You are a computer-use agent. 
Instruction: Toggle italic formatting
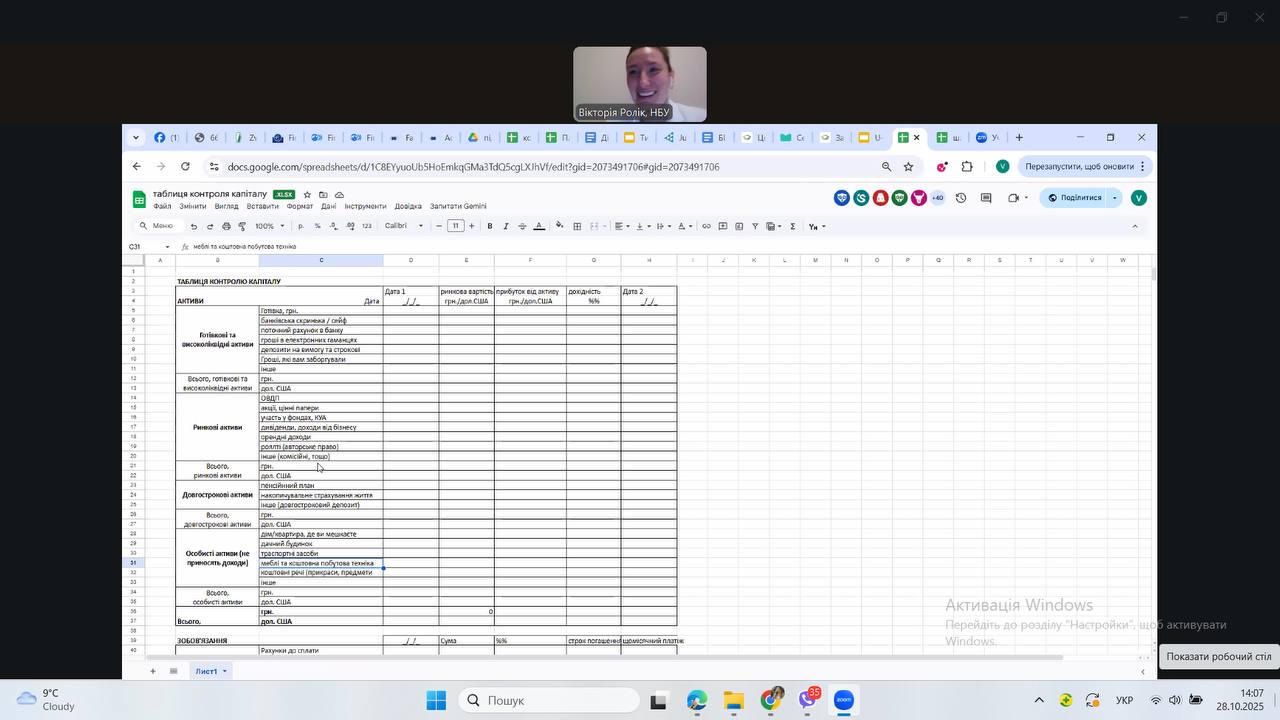(x=506, y=226)
